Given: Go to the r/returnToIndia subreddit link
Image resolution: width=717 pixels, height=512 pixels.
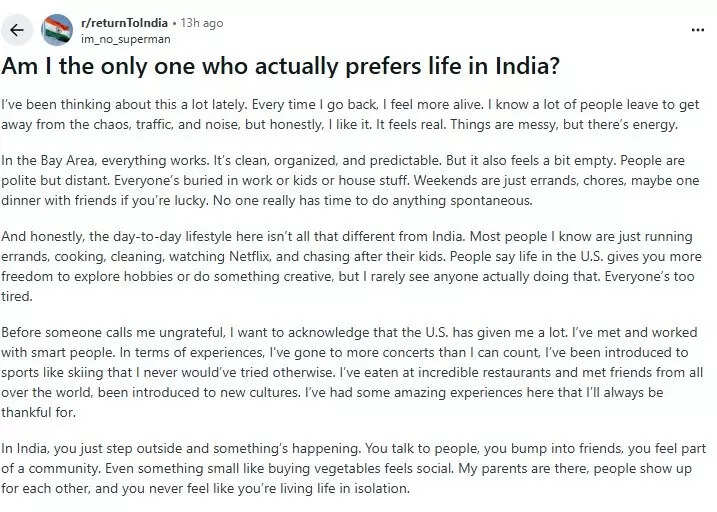Looking at the screenshot, I should 123,23.
